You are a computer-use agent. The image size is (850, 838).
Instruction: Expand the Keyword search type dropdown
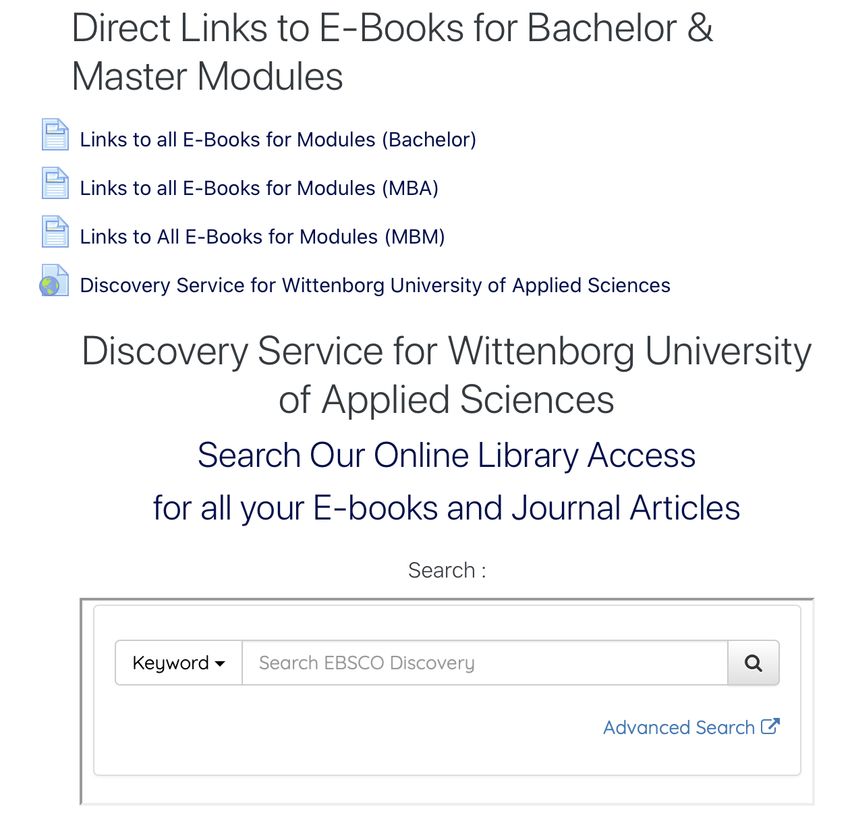[x=178, y=662]
